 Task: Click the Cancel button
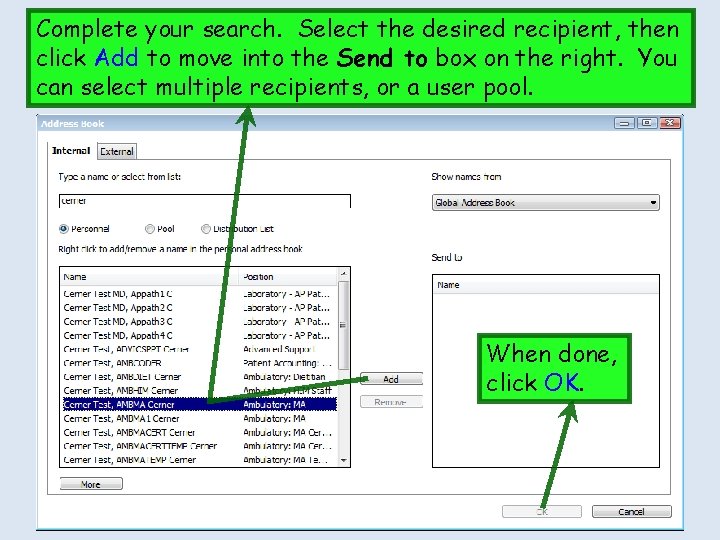coord(631,512)
